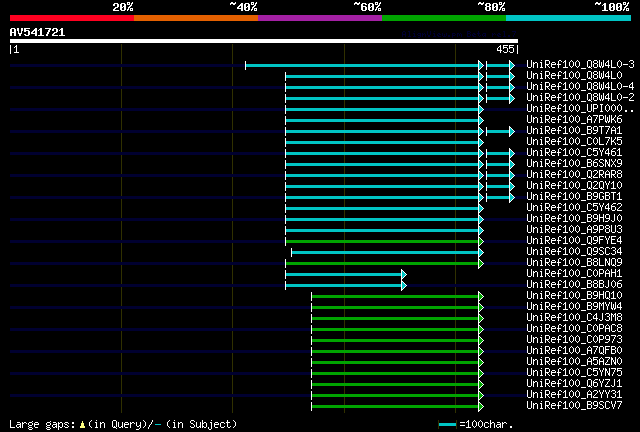Click the 455 end position marker

(507, 49)
